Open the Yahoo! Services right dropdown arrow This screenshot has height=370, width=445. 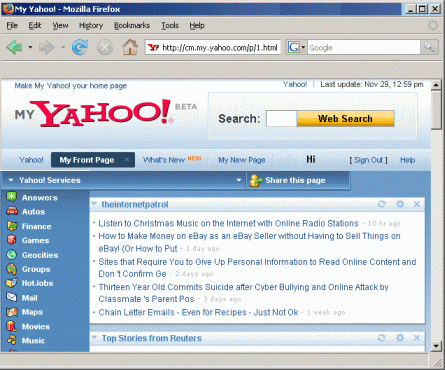tap(239, 180)
